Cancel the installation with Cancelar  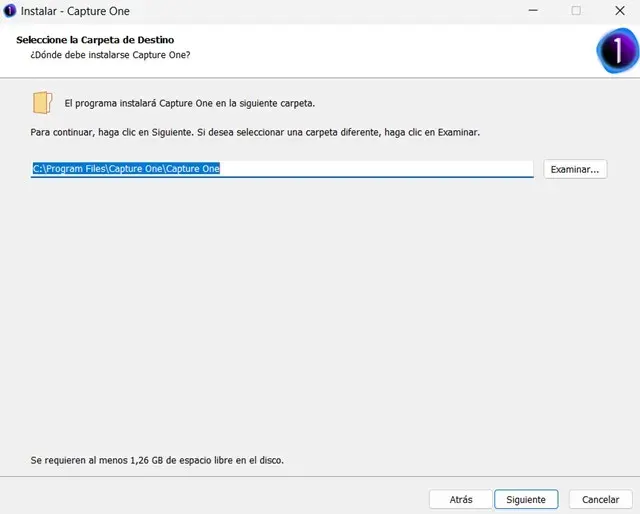(600, 499)
